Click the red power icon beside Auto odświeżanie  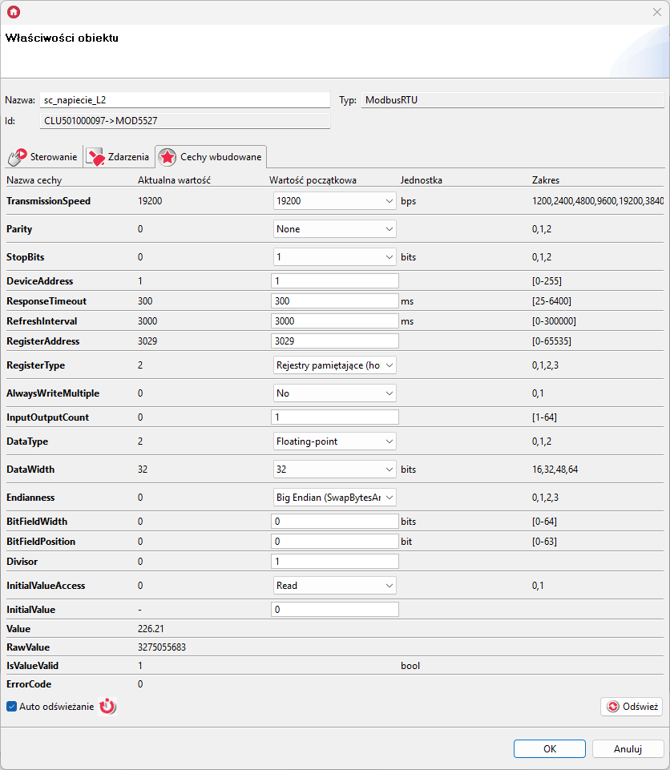pos(108,706)
